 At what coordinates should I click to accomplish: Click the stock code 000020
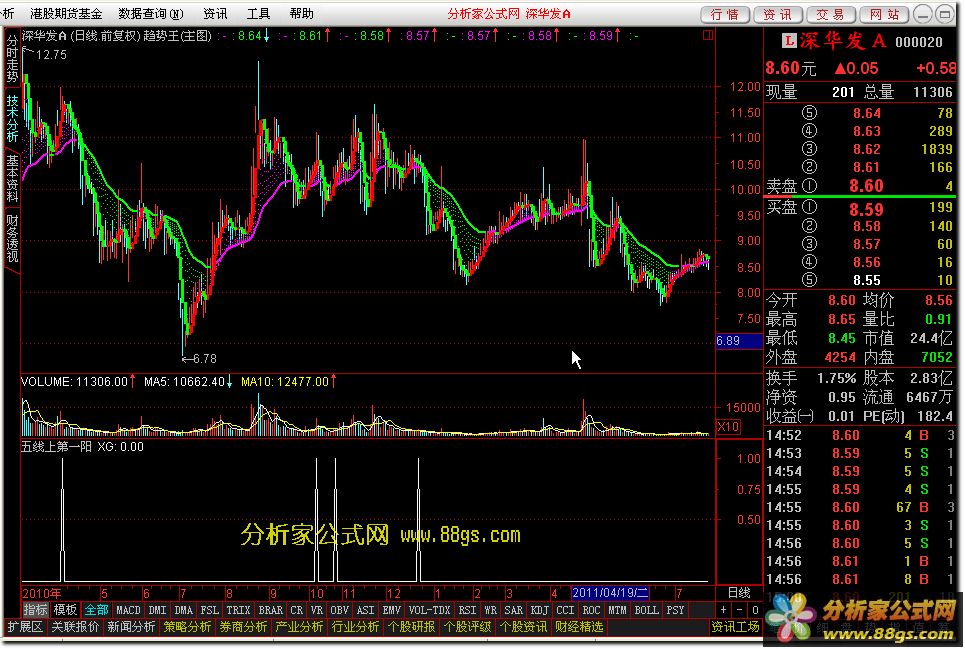(x=918, y=42)
